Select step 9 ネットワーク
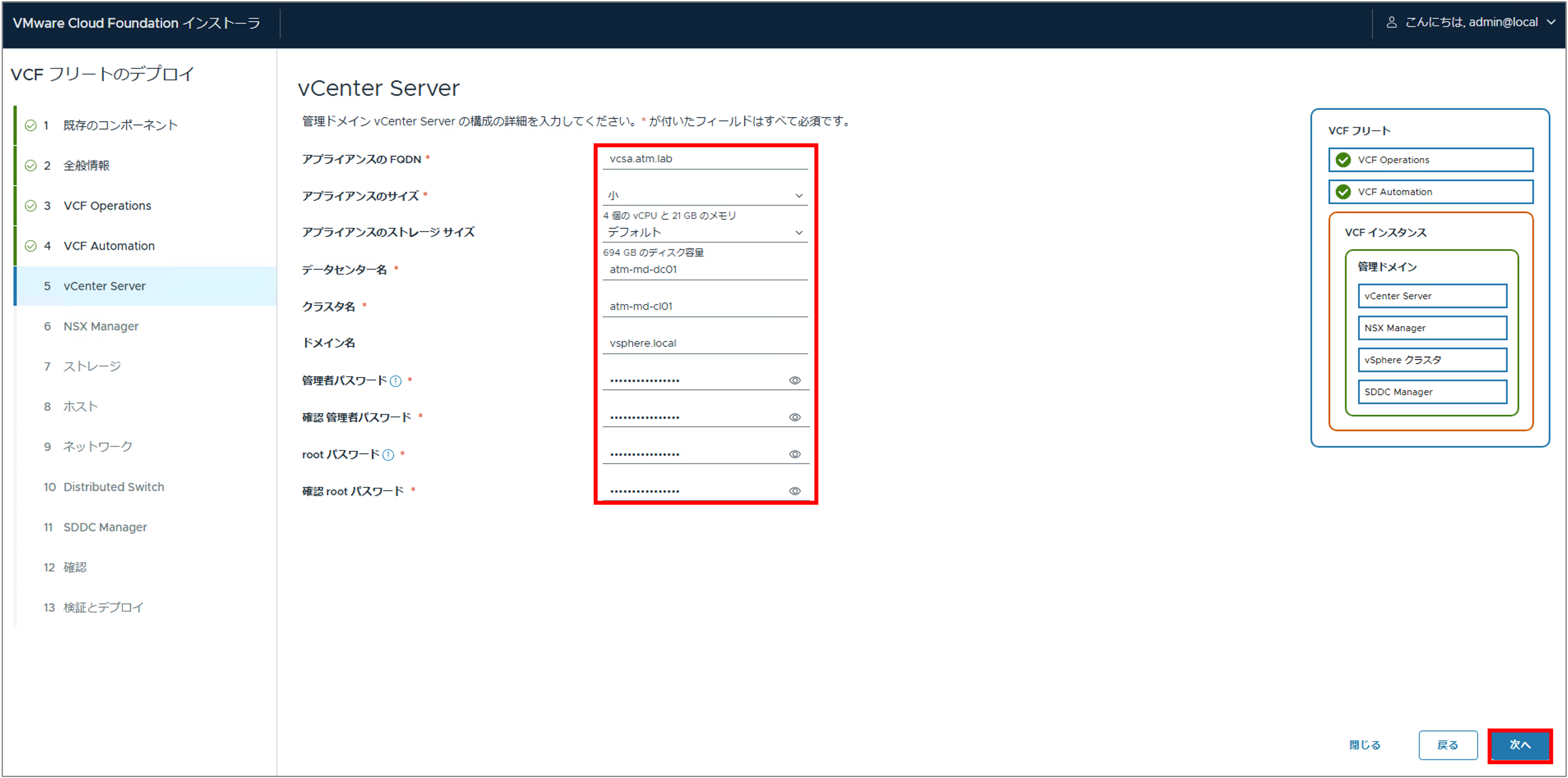Screen dimensions: 1568x778 146,446
